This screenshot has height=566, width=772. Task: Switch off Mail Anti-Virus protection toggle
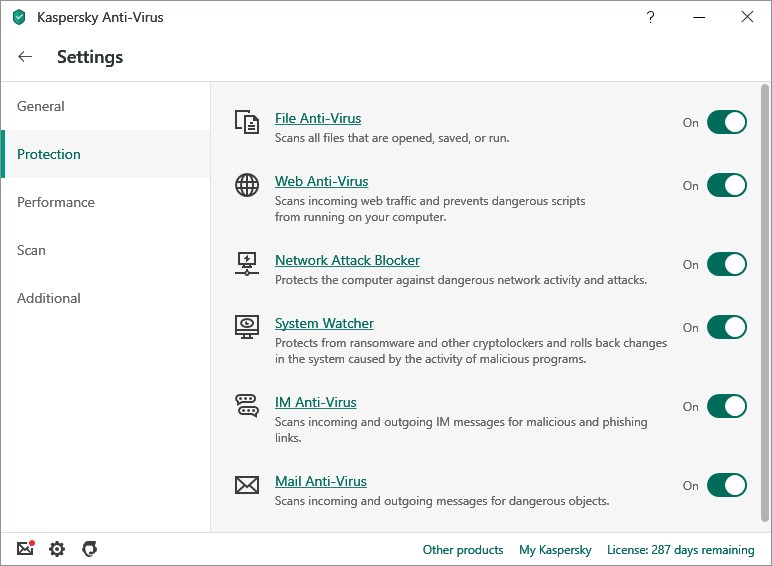click(726, 485)
